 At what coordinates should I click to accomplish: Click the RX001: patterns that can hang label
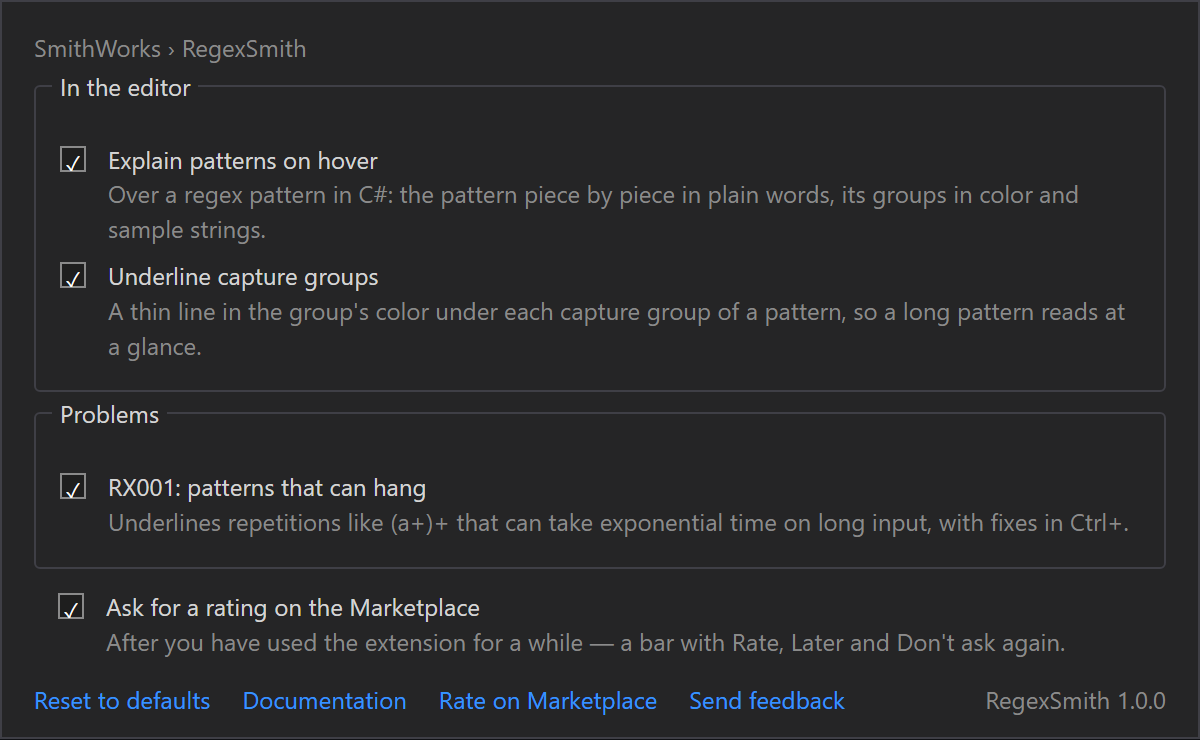(x=267, y=489)
